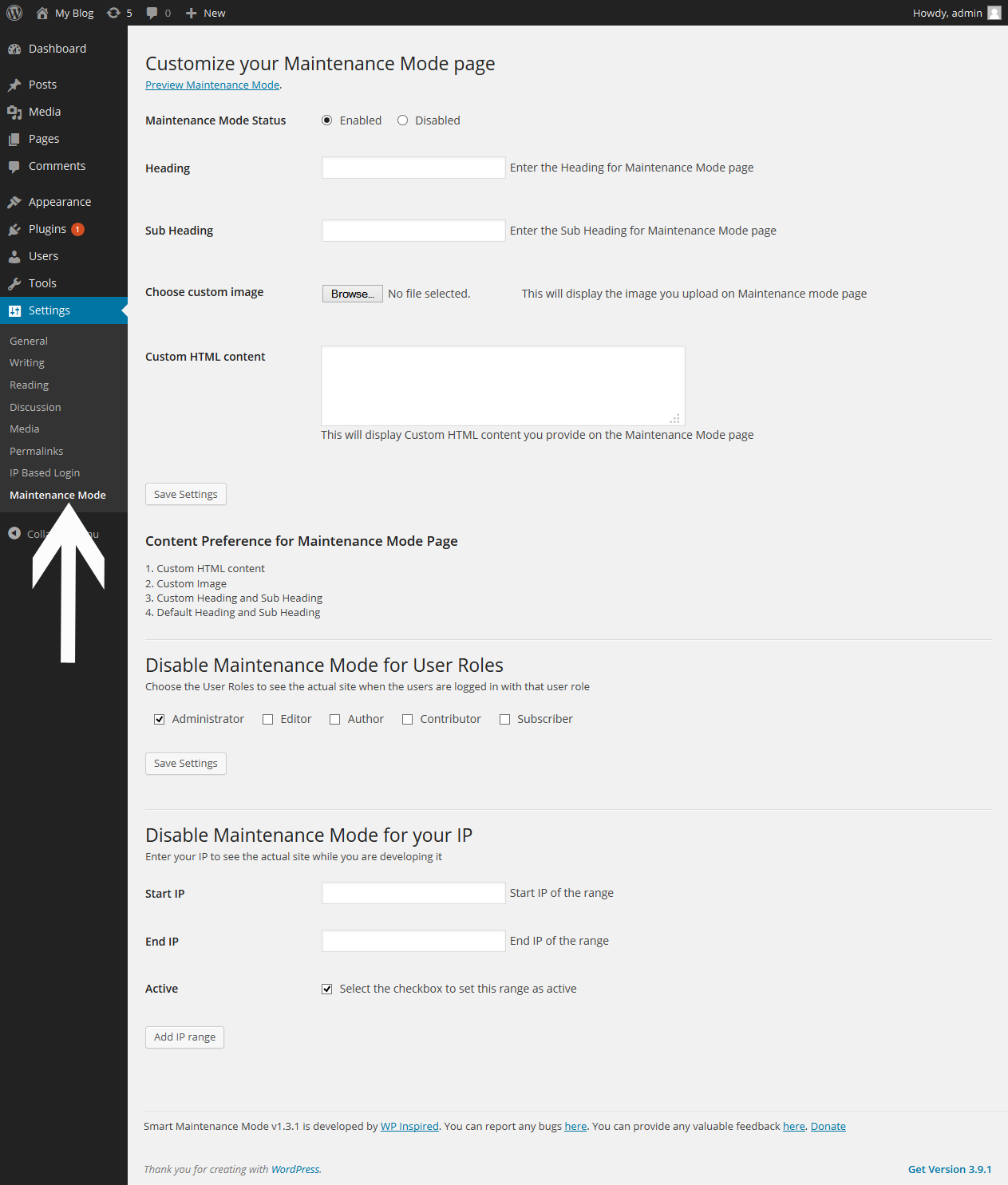Click the plus New content icon
Screen dimensions: 1008x1185
point(191,13)
